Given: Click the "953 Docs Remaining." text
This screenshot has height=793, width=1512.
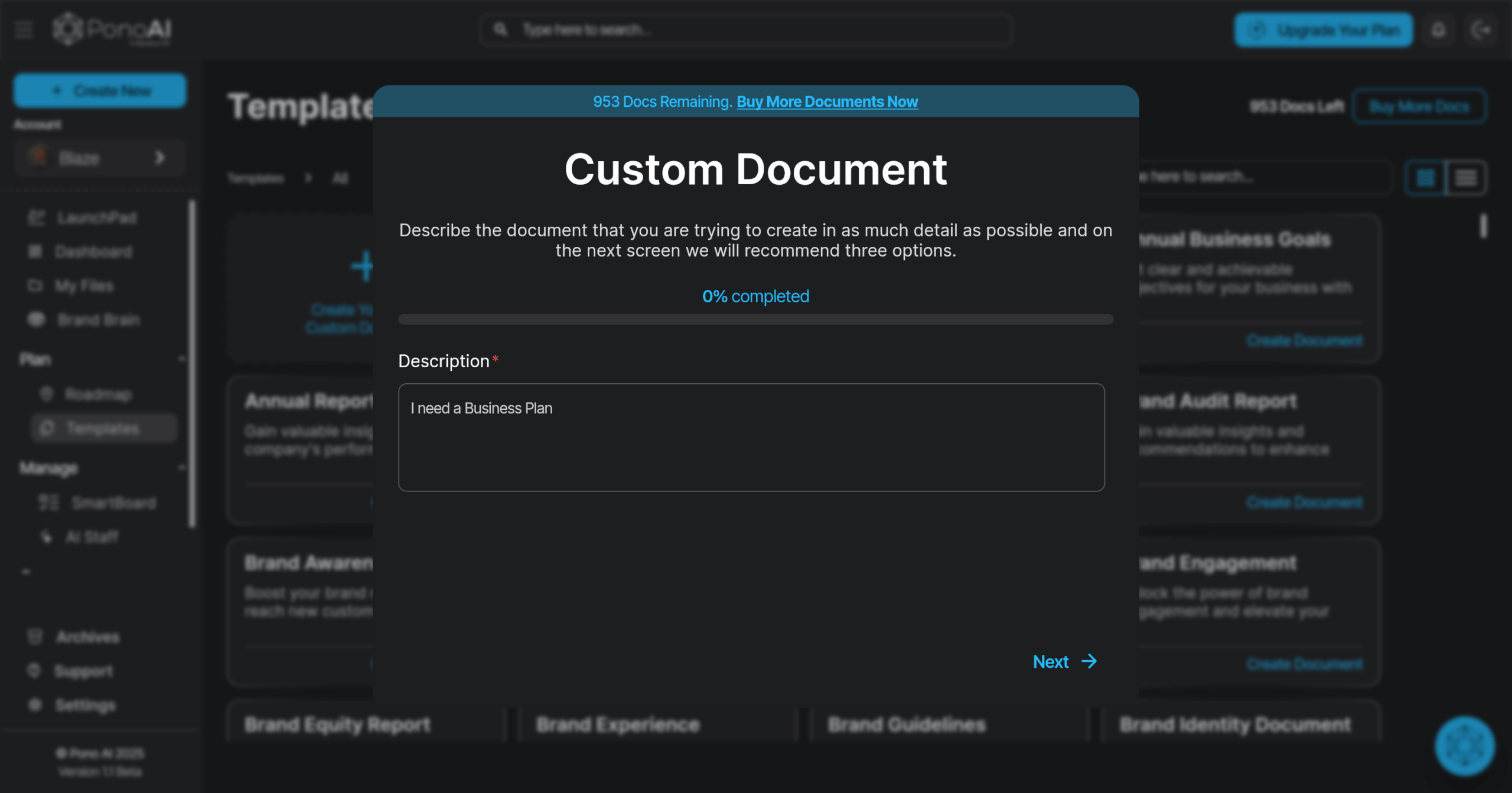Looking at the screenshot, I should pos(663,102).
